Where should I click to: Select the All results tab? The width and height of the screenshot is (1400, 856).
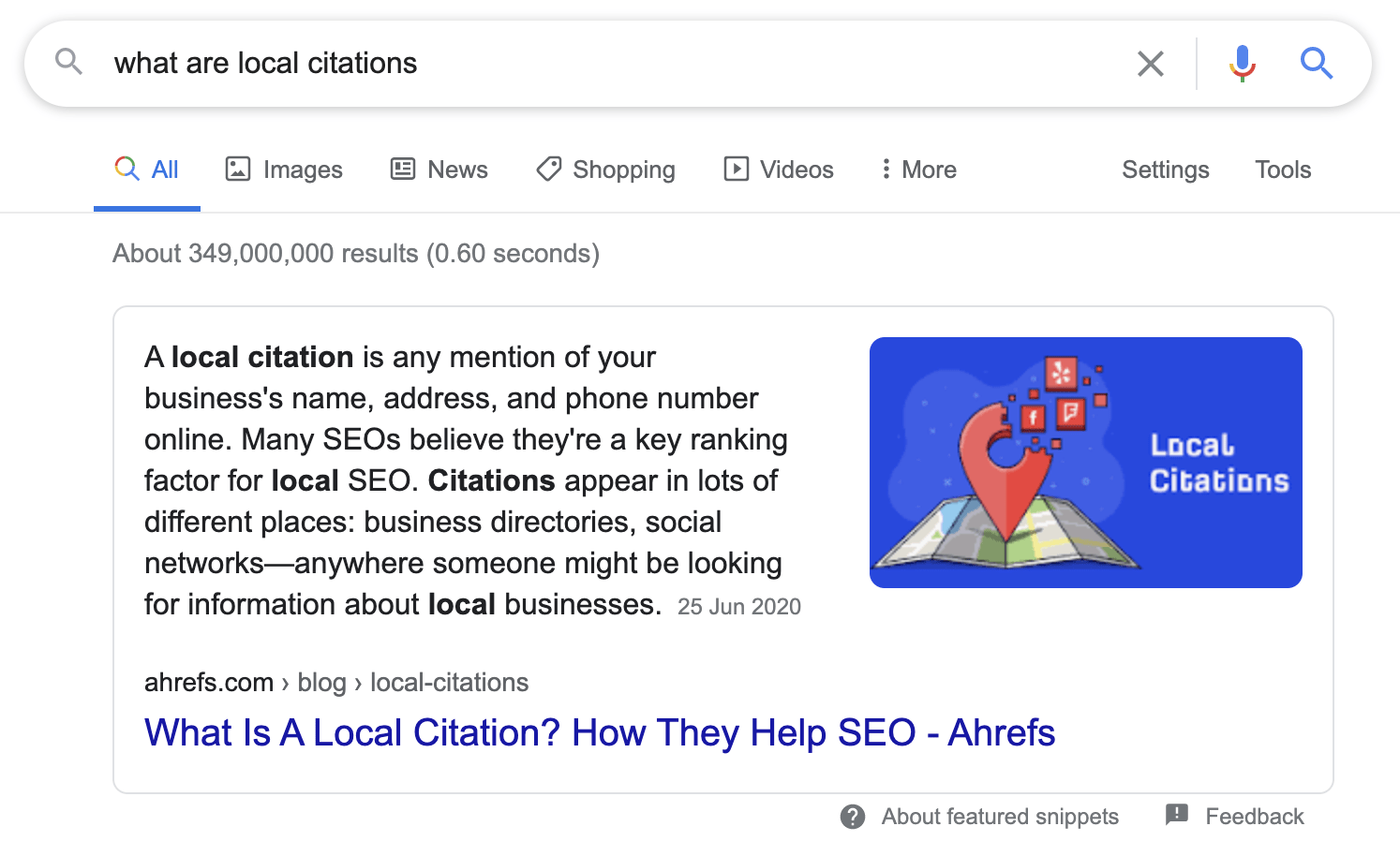[148, 170]
